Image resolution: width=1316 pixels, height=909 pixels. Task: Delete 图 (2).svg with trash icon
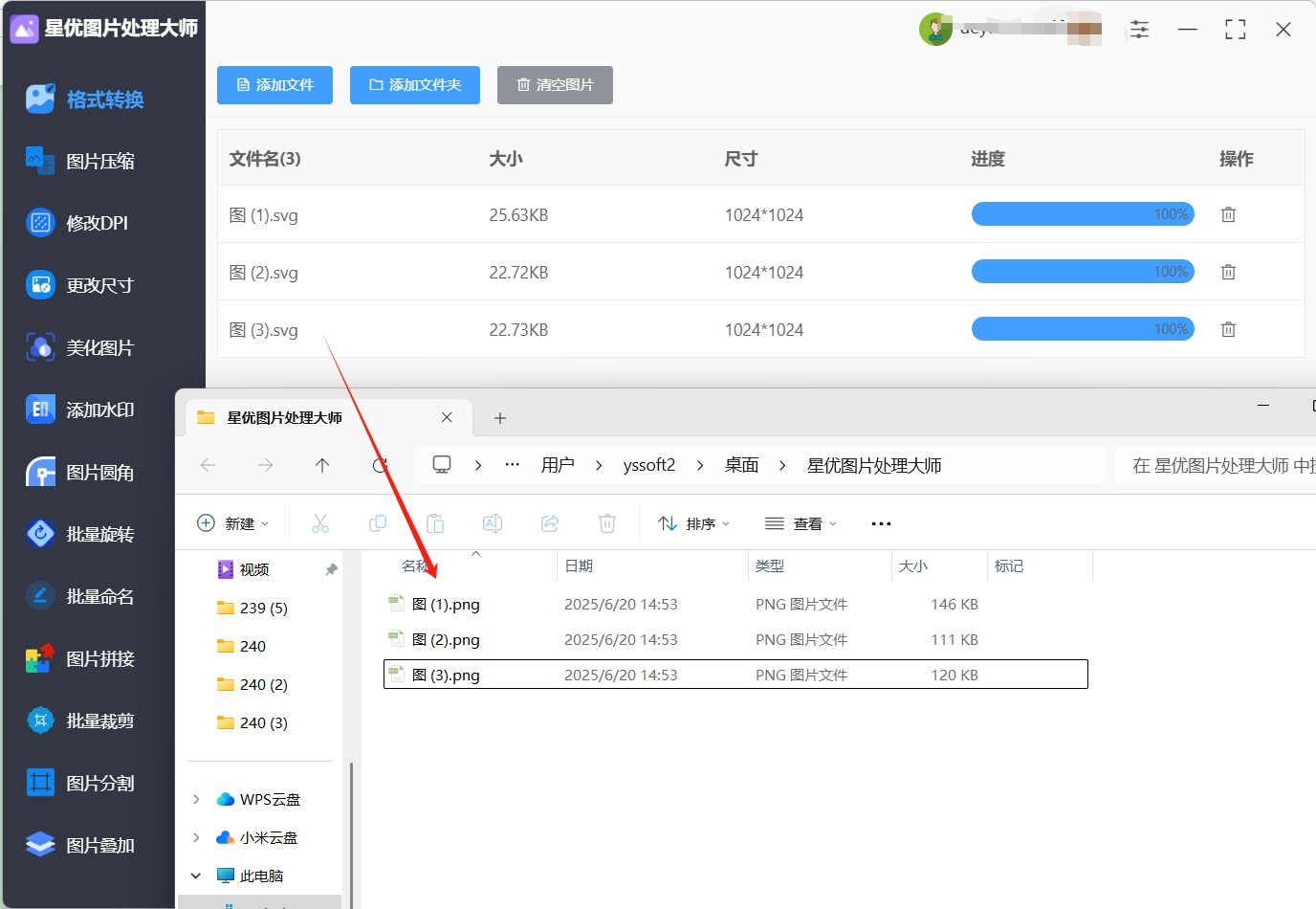click(x=1228, y=272)
